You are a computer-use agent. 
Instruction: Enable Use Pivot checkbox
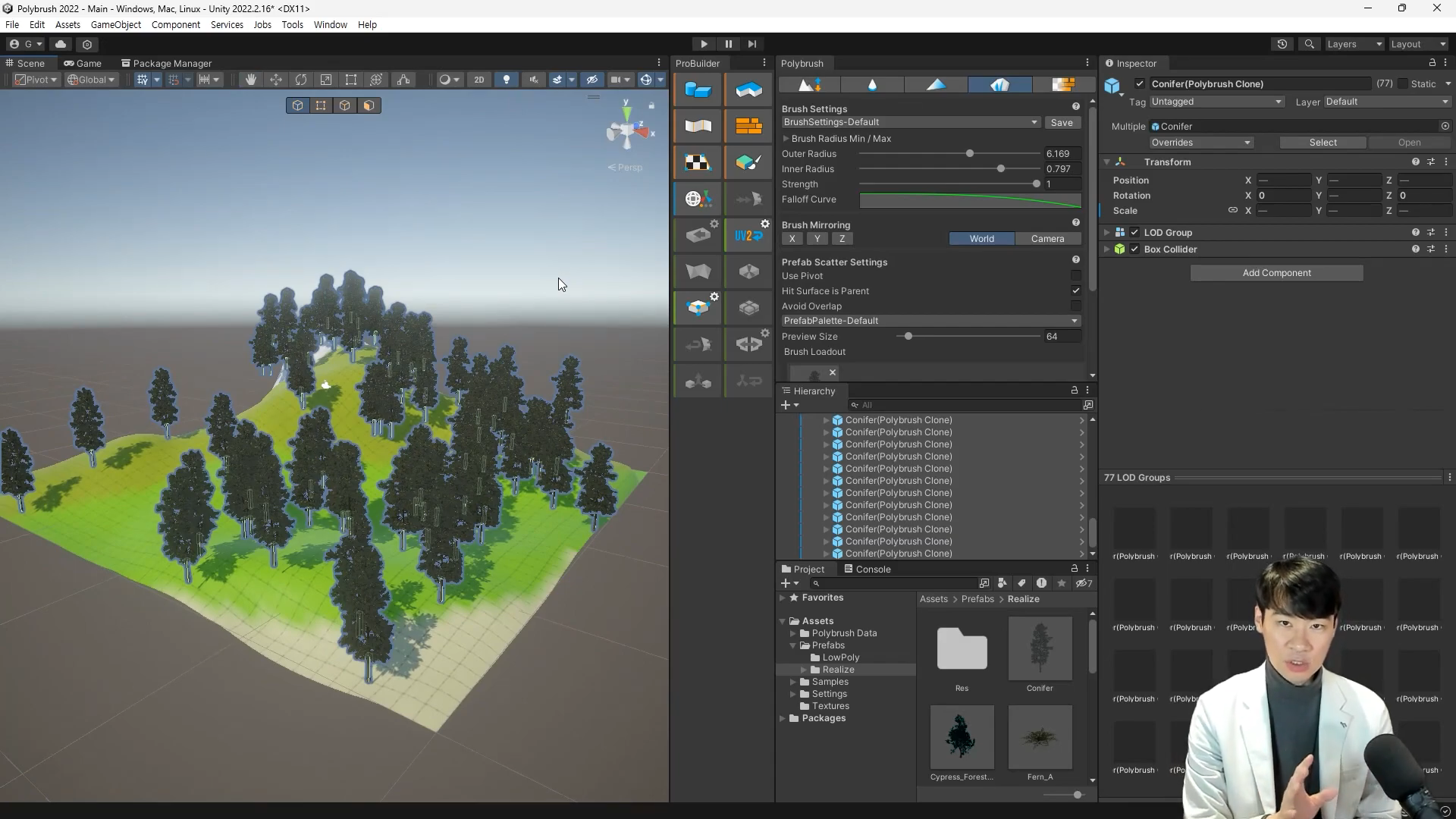(x=1075, y=276)
